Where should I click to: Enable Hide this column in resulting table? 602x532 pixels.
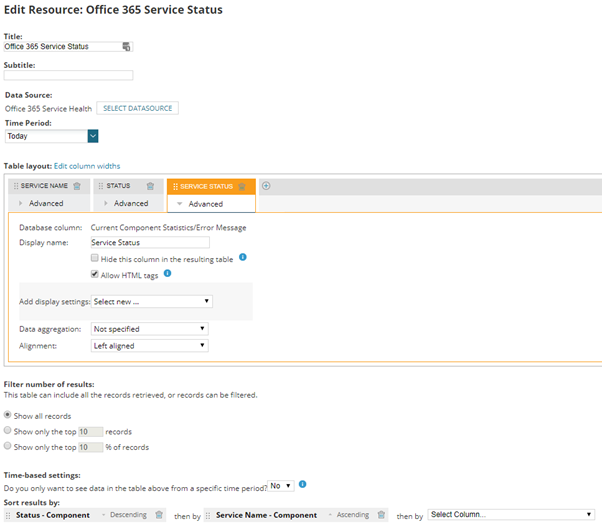[x=94, y=258]
